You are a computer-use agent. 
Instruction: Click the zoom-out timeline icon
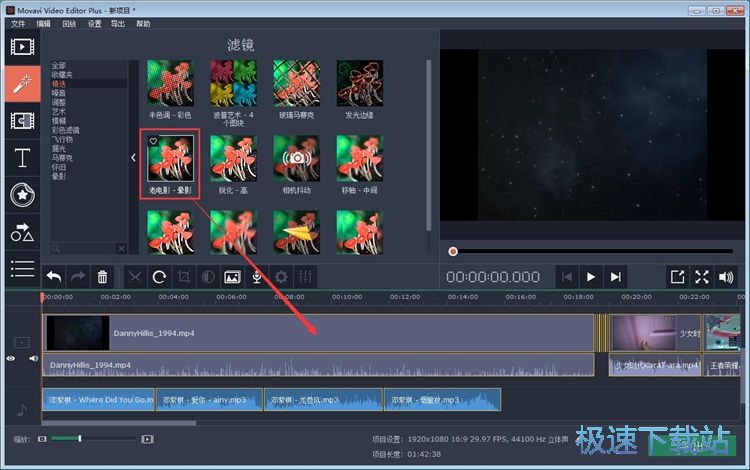coord(43,439)
